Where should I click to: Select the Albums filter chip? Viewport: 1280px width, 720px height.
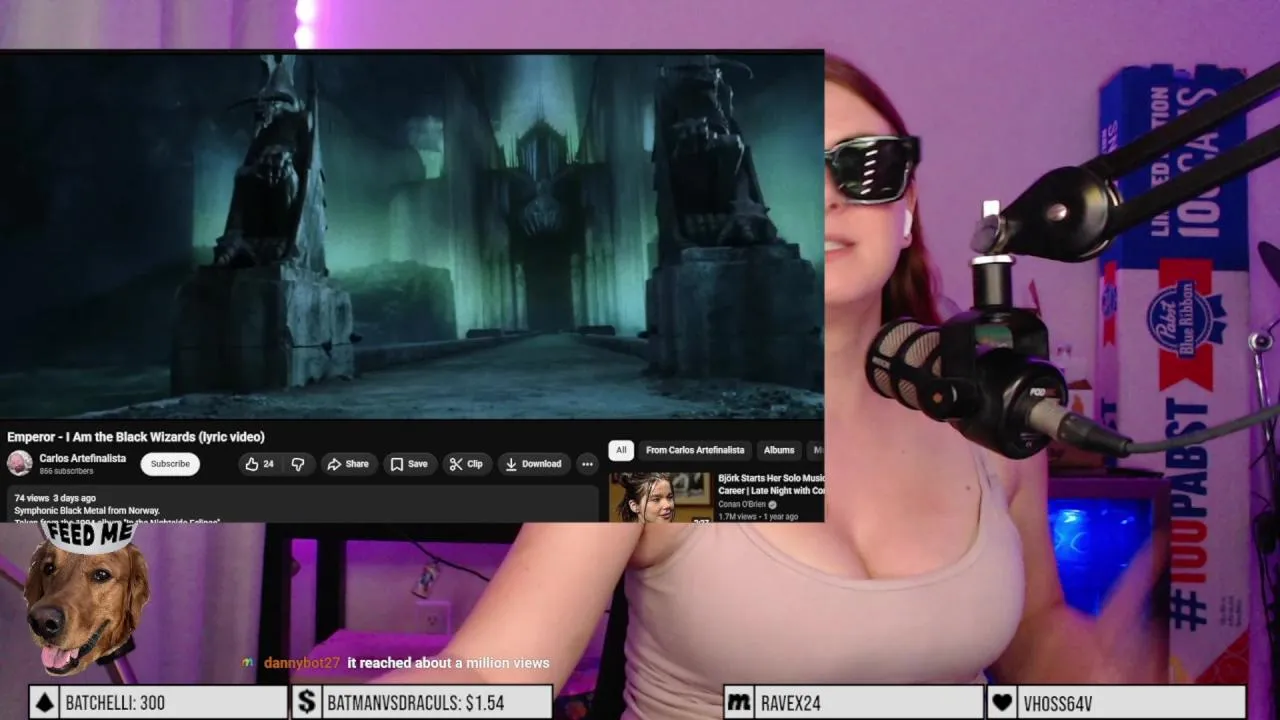(x=779, y=450)
